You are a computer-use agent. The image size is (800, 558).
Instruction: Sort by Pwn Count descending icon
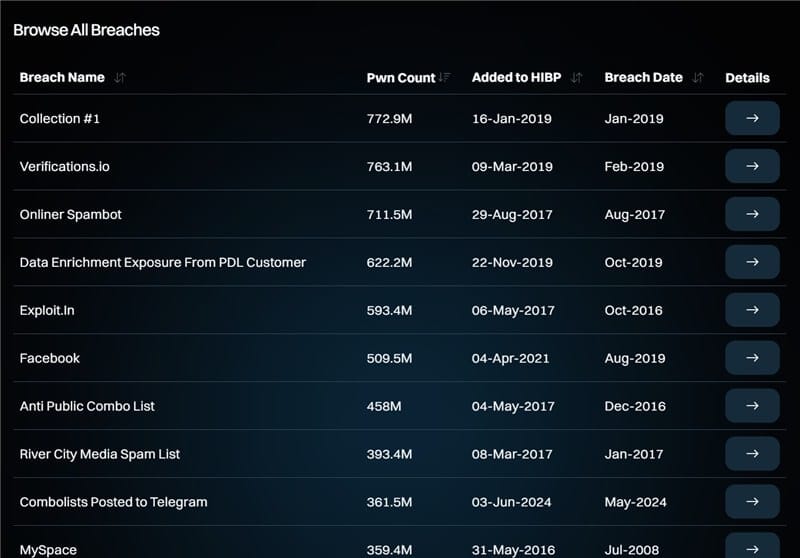pos(444,78)
